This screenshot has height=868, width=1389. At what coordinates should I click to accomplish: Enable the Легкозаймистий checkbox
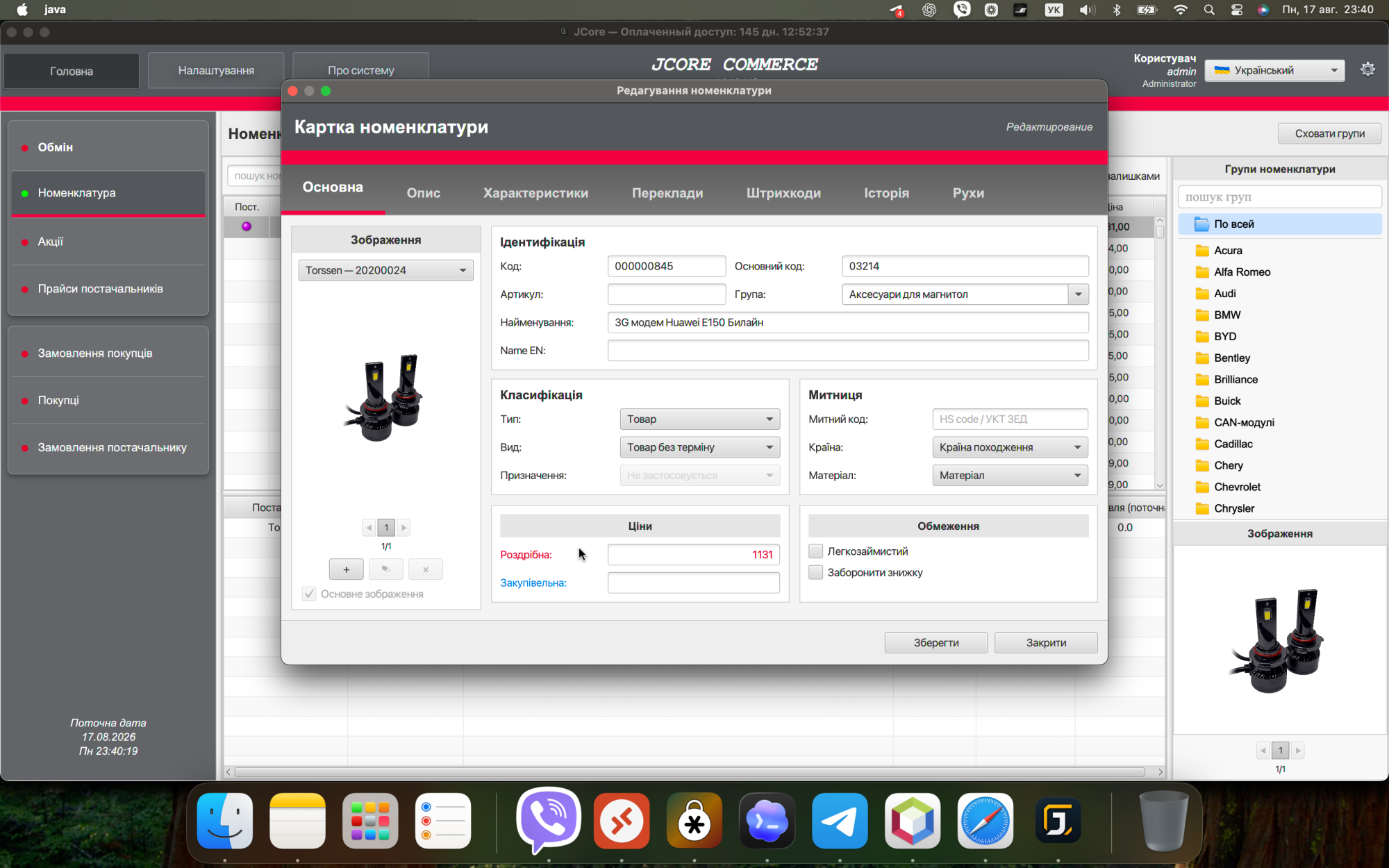(816, 551)
